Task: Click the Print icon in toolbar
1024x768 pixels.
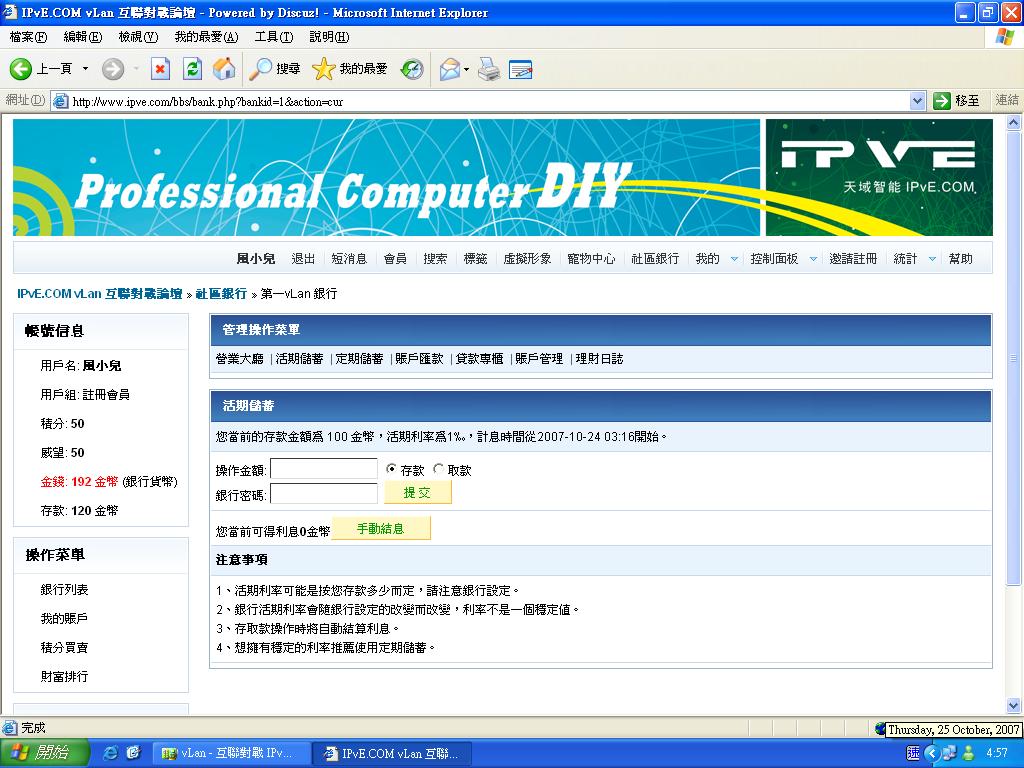Action: tap(488, 69)
